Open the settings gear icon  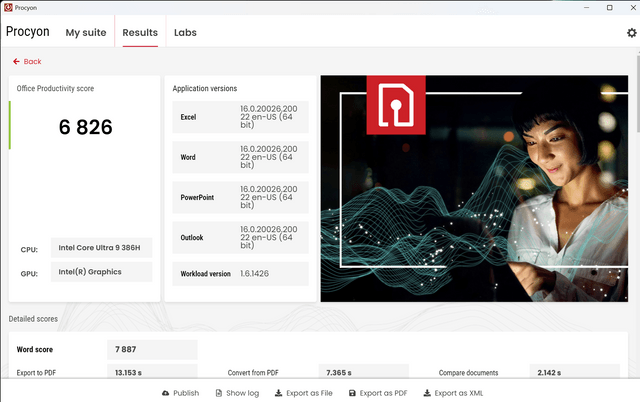631,33
